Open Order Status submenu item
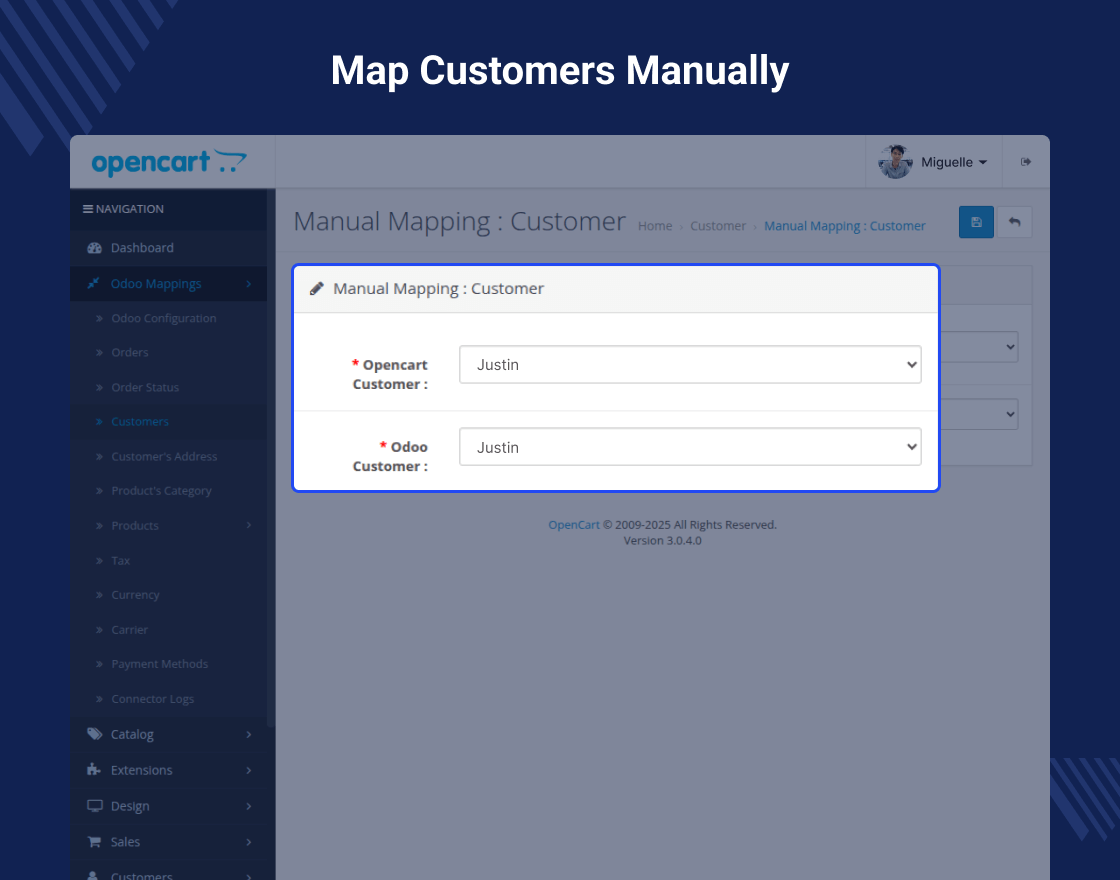Image resolution: width=1120 pixels, height=880 pixels. tap(145, 388)
